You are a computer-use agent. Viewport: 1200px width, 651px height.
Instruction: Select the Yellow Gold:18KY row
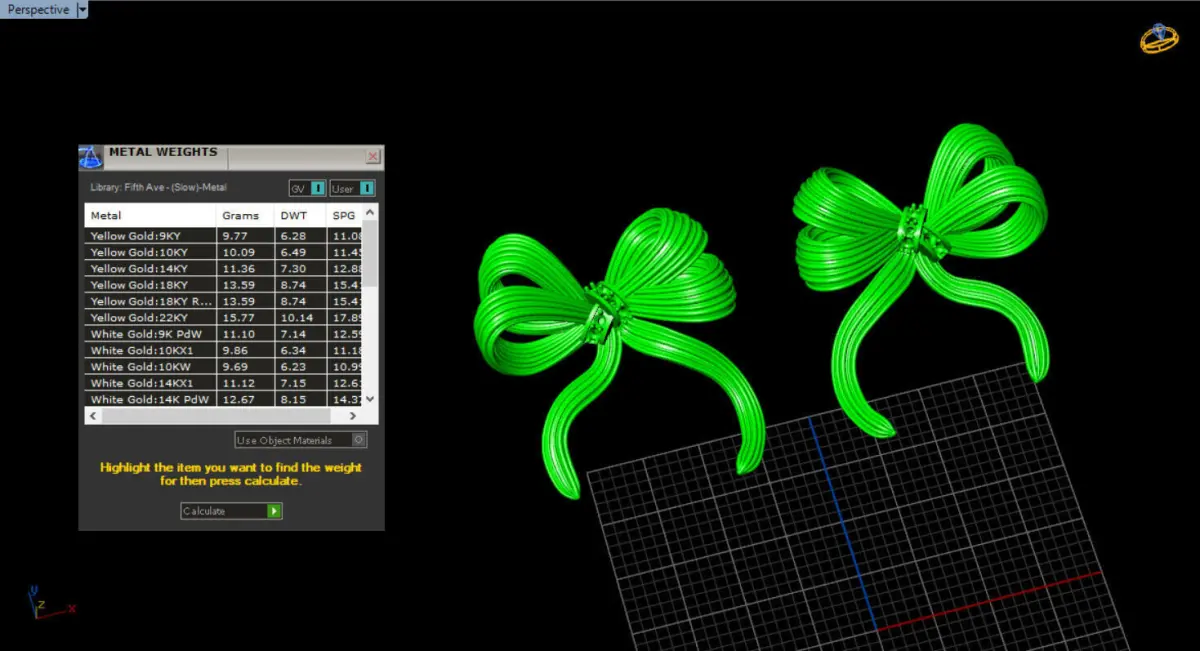223,285
